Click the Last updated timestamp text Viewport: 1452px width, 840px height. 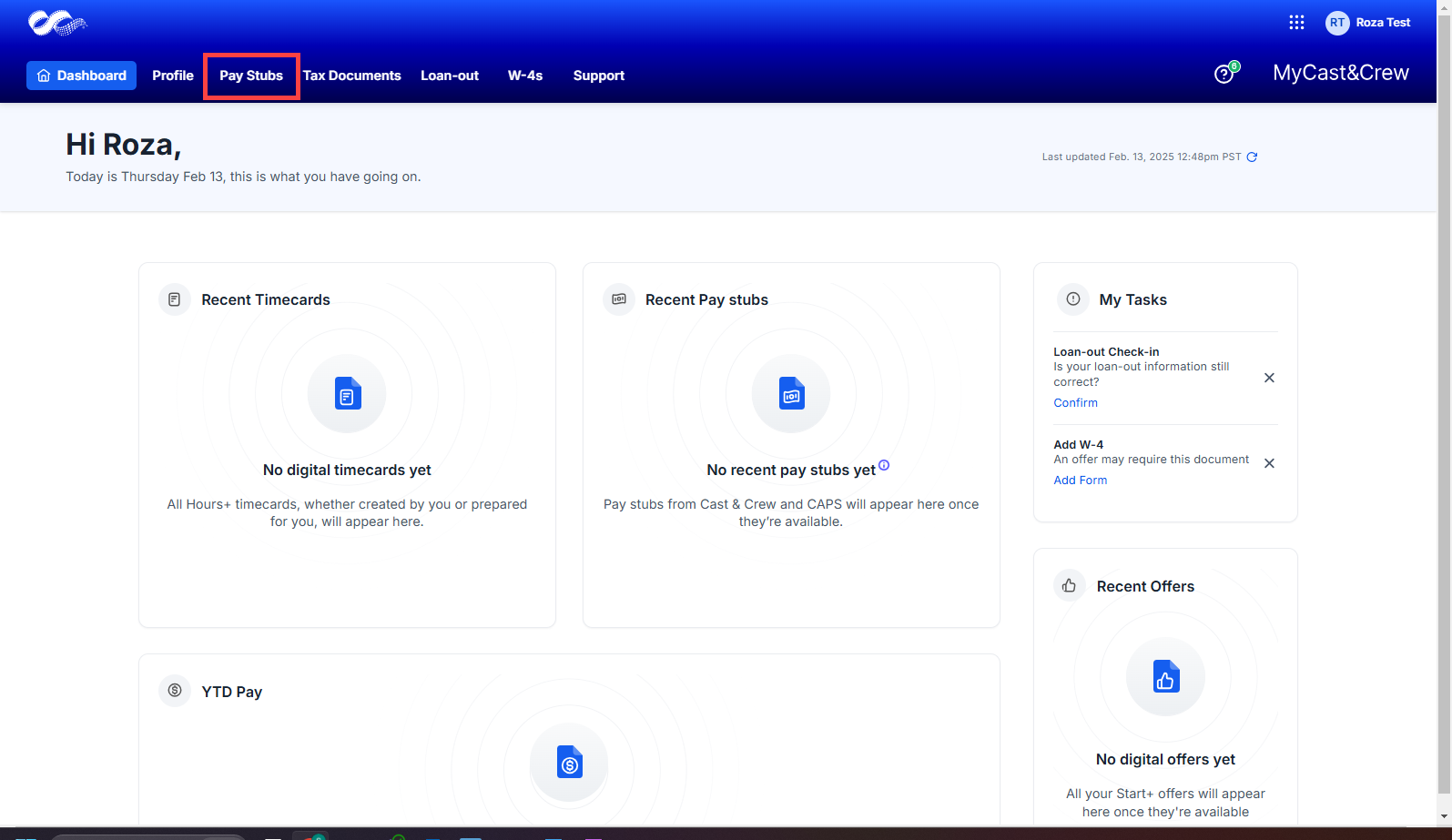[1142, 157]
